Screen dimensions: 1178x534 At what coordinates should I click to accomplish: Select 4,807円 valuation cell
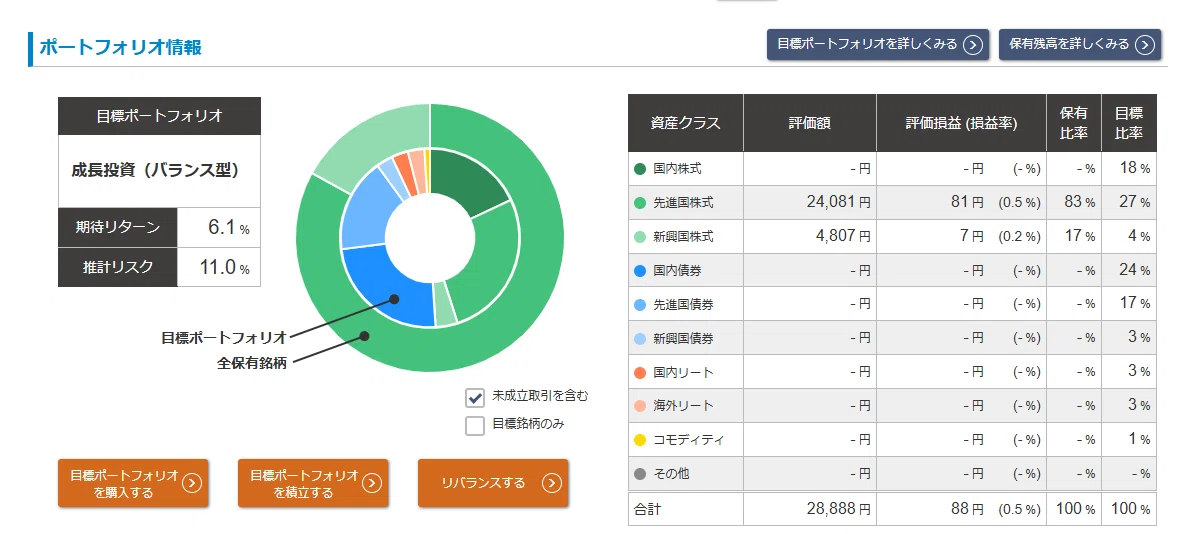pos(809,237)
